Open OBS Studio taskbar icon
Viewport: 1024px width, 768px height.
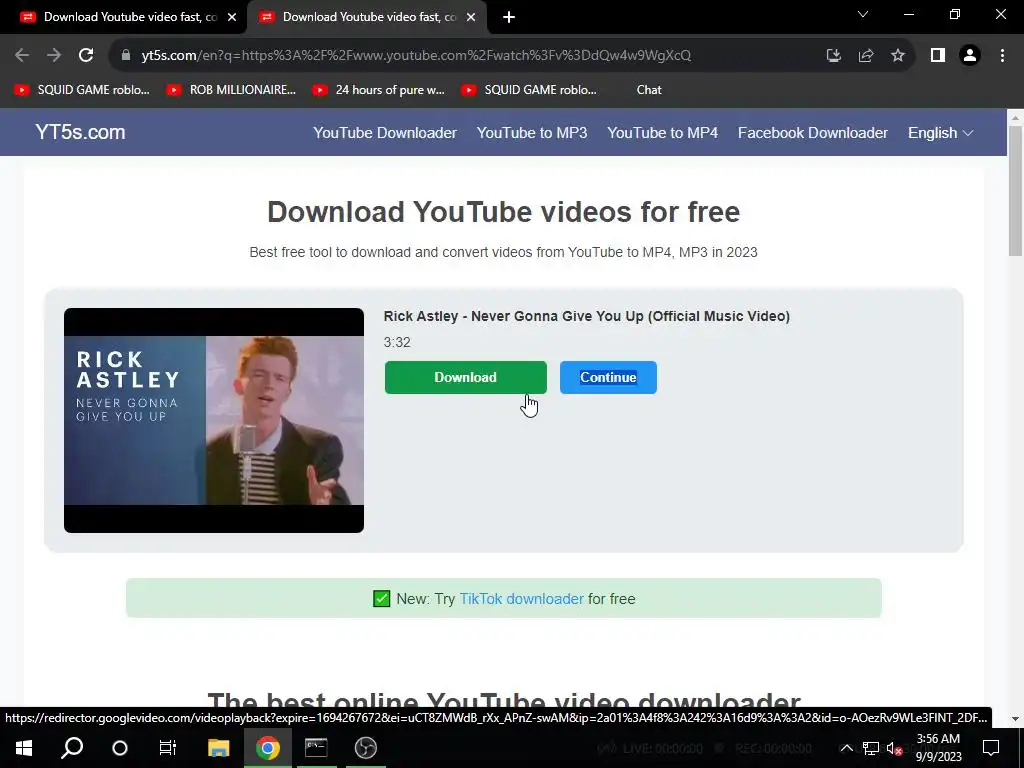tap(365, 748)
